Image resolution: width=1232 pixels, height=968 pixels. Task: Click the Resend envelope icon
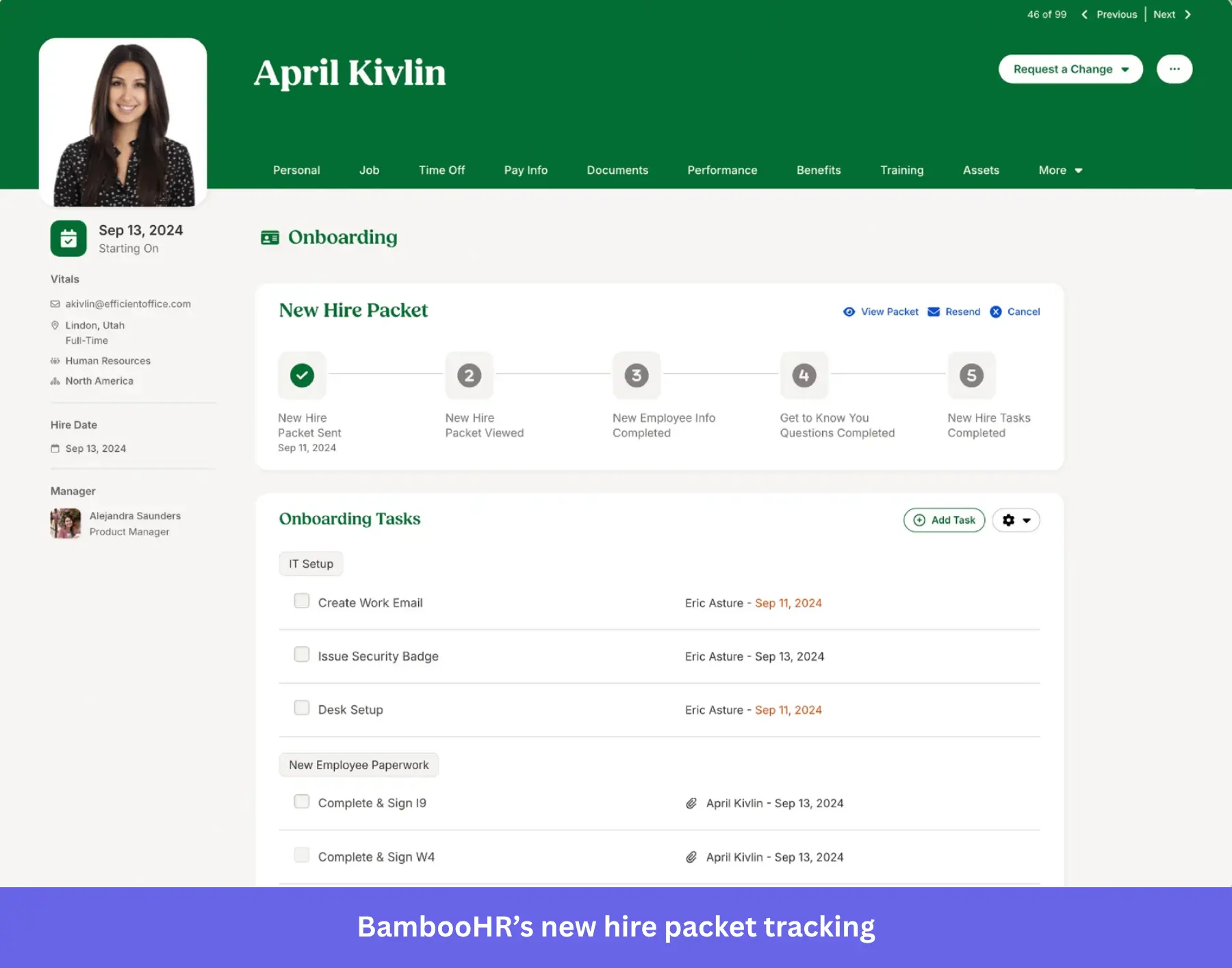pyautogui.click(x=934, y=311)
